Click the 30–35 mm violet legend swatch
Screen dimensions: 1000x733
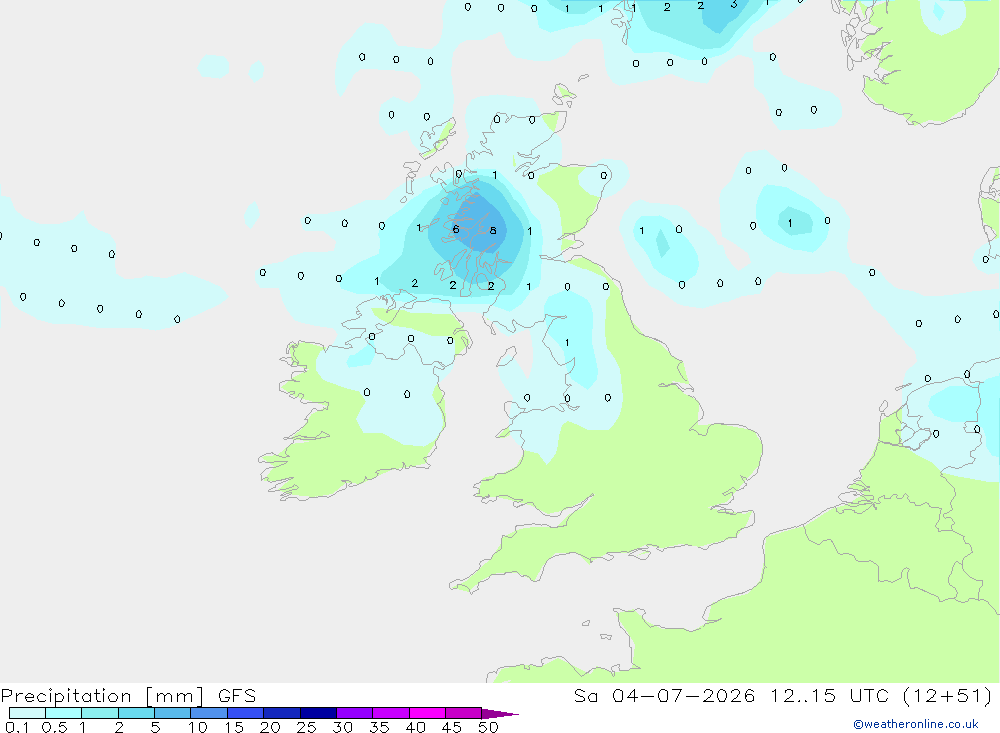pyautogui.click(x=354, y=713)
